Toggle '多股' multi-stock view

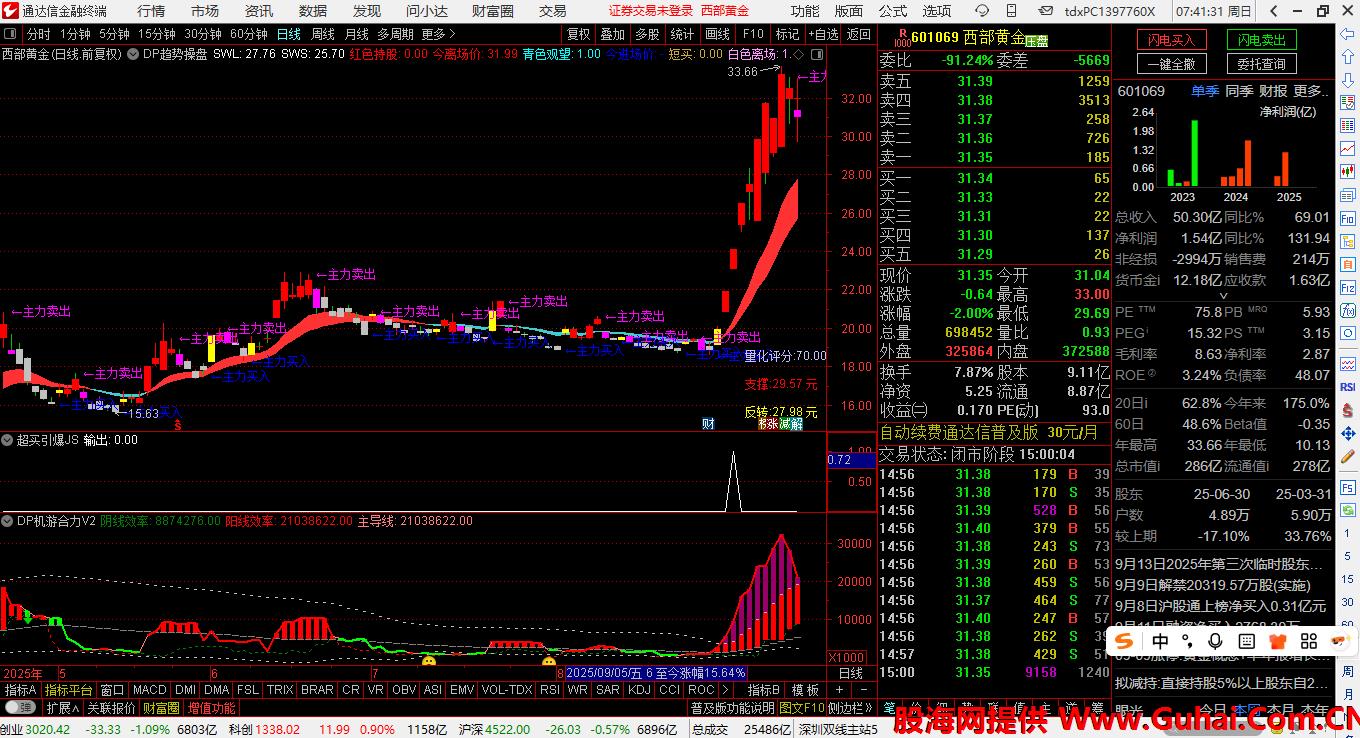pos(647,33)
